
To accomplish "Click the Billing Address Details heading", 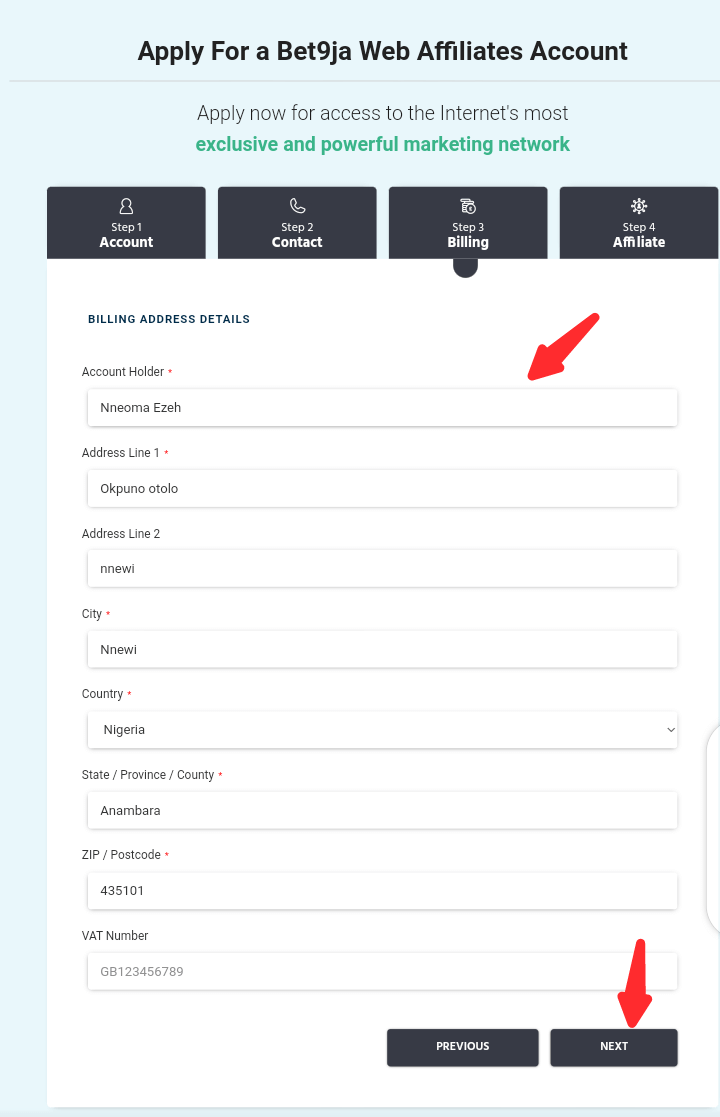I will (169, 319).
